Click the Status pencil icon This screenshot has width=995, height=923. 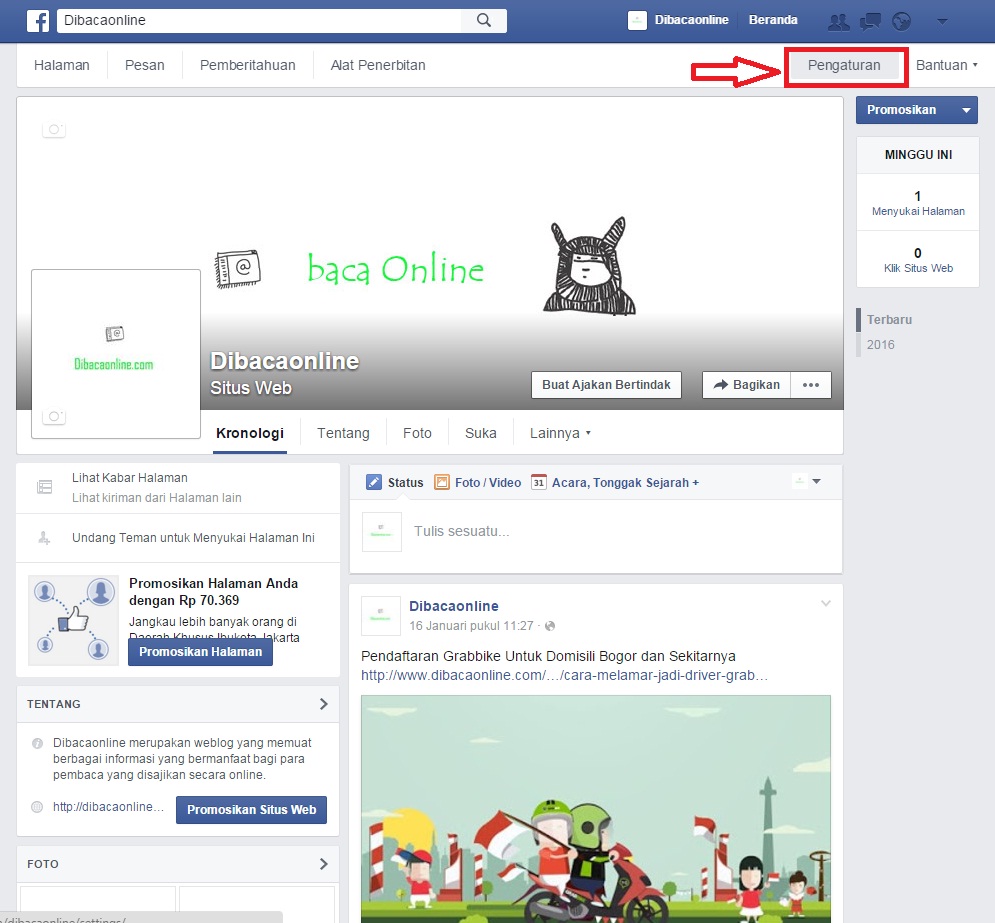374,482
